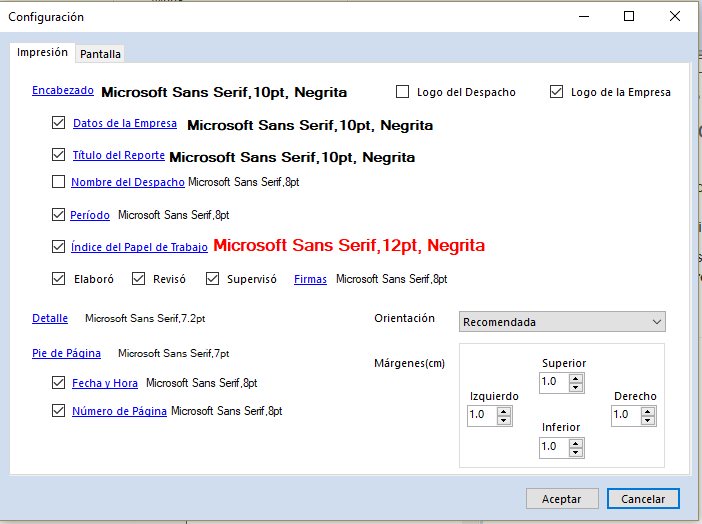
Task: Decrease the Inferior margin with down arrow
Action: pyautogui.click(x=576, y=452)
